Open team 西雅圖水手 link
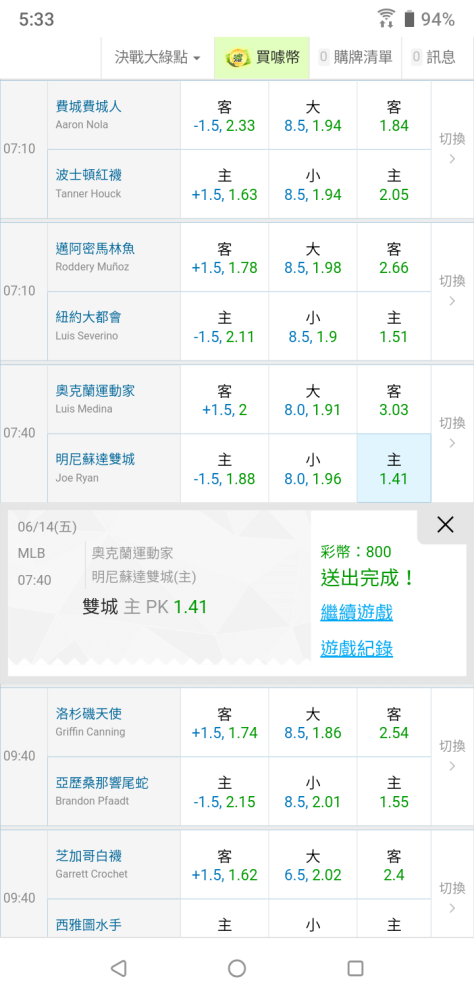The height and width of the screenshot is (1000, 474). tap(88, 924)
